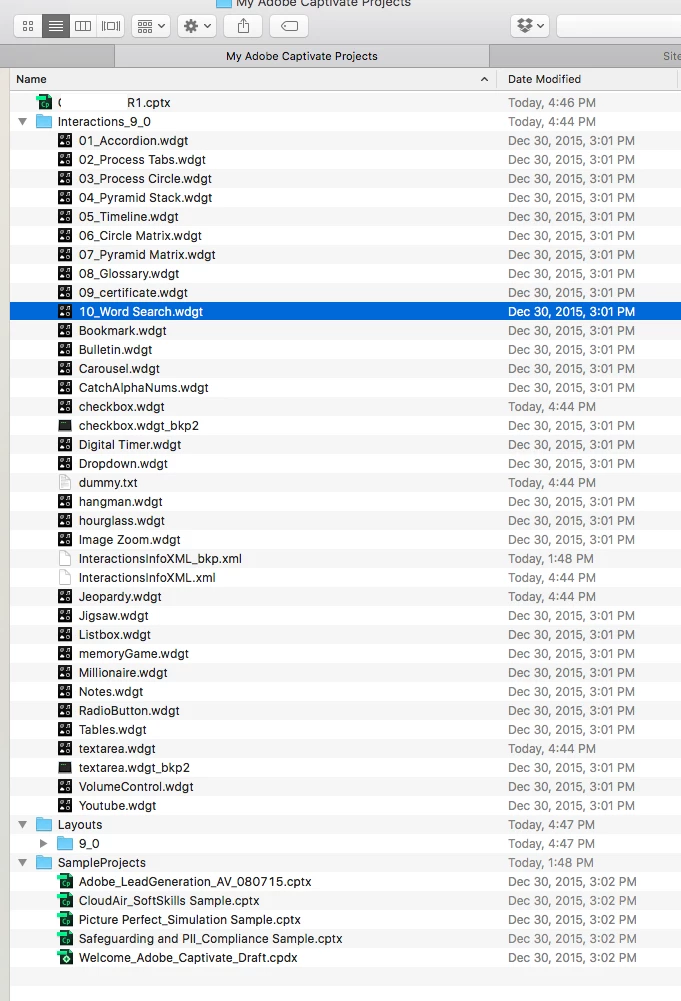
Task: Toggle sort order arrow in Name header
Action: 484,79
